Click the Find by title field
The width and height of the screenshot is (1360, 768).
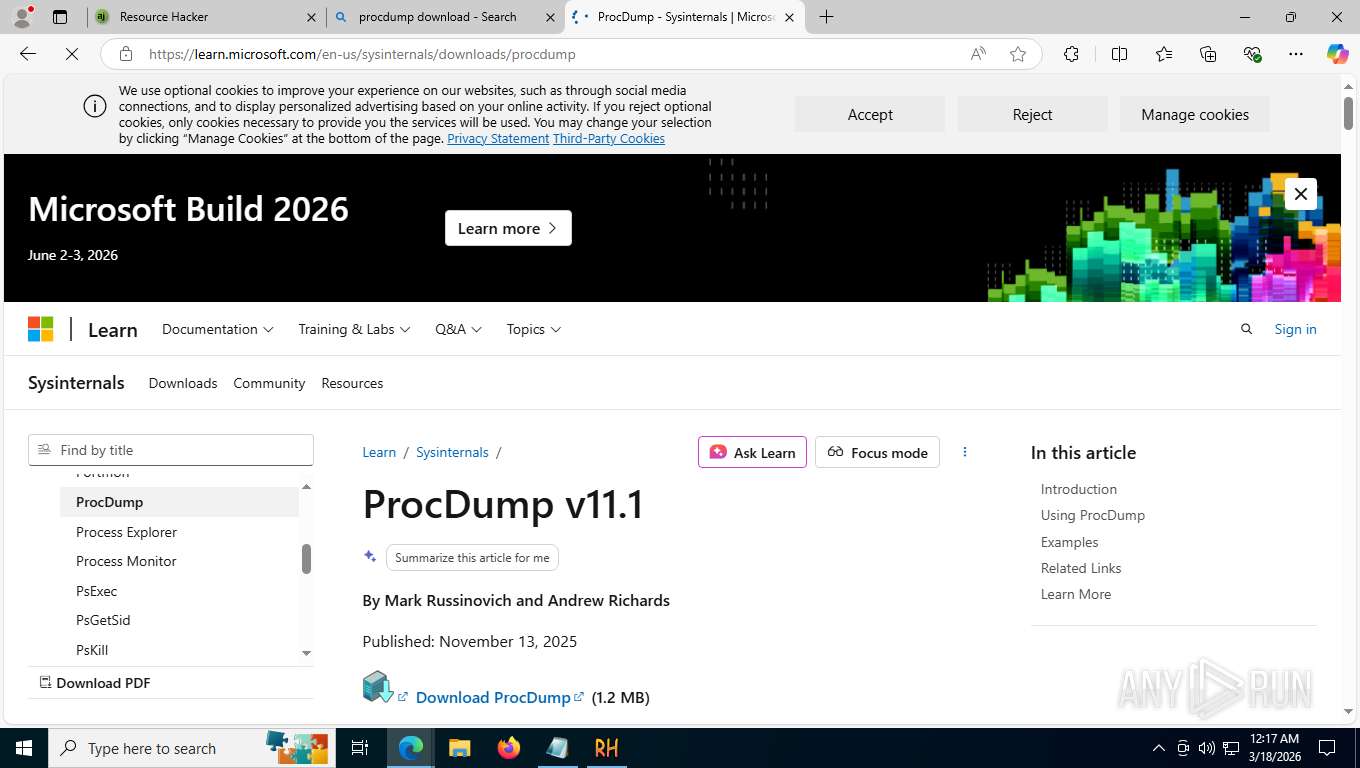click(x=171, y=450)
